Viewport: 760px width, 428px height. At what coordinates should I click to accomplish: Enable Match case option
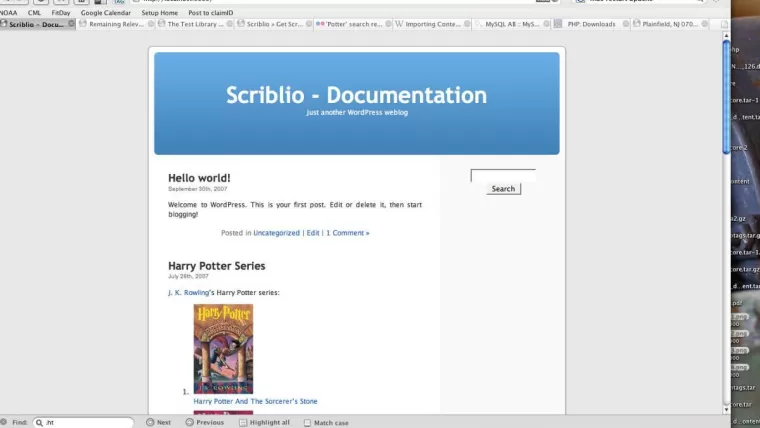tap(326, 423)
